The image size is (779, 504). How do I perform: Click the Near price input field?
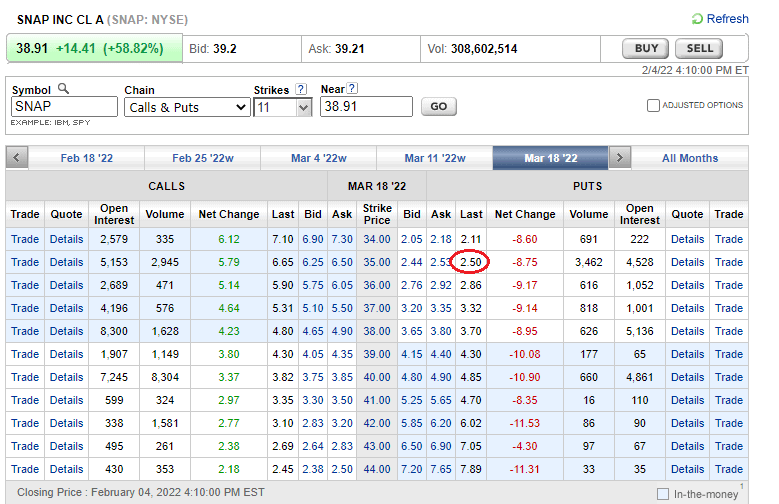[366, 107]
